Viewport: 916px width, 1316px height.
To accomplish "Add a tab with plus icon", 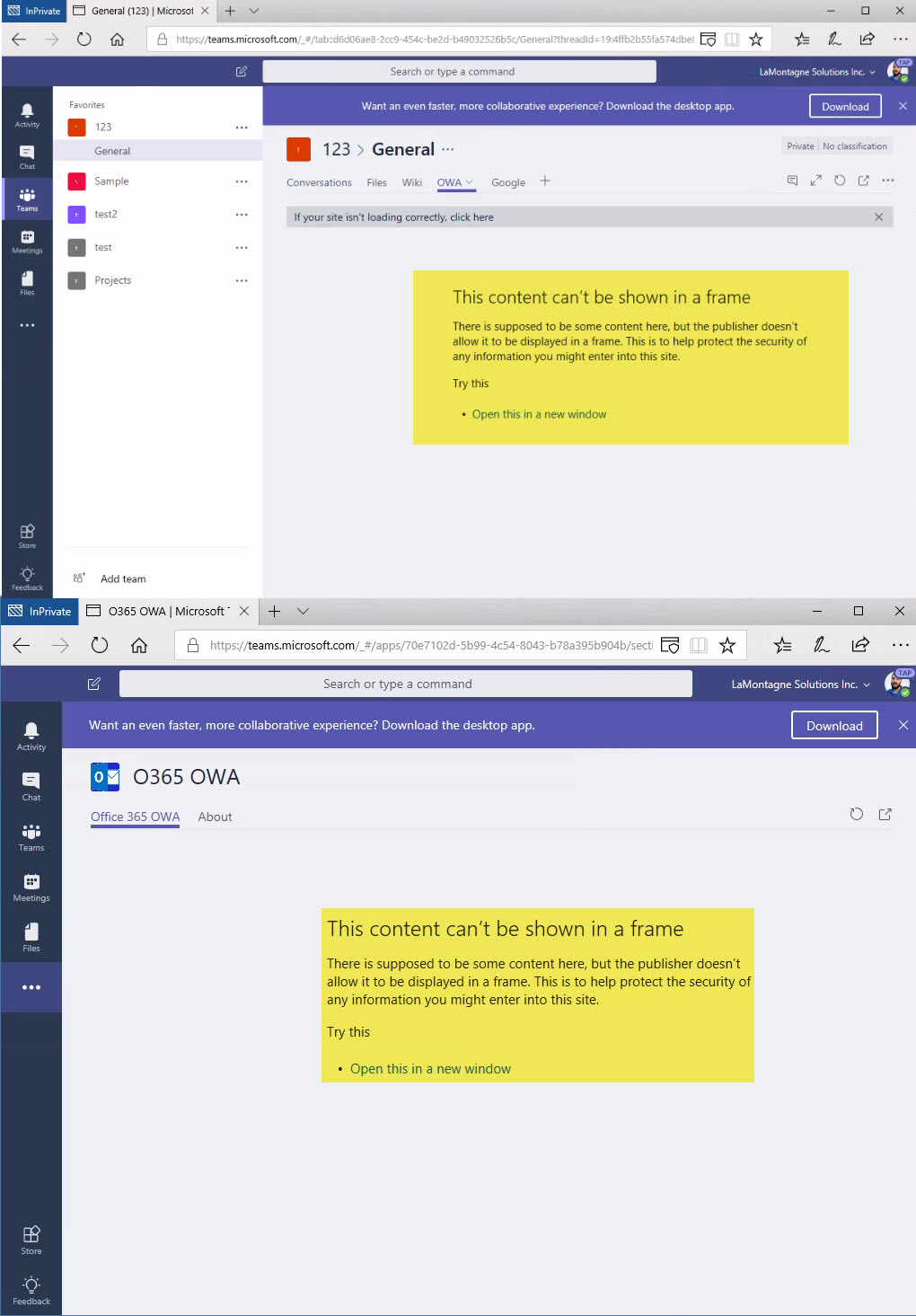I will pyautogui.click(x=545, y=181).
